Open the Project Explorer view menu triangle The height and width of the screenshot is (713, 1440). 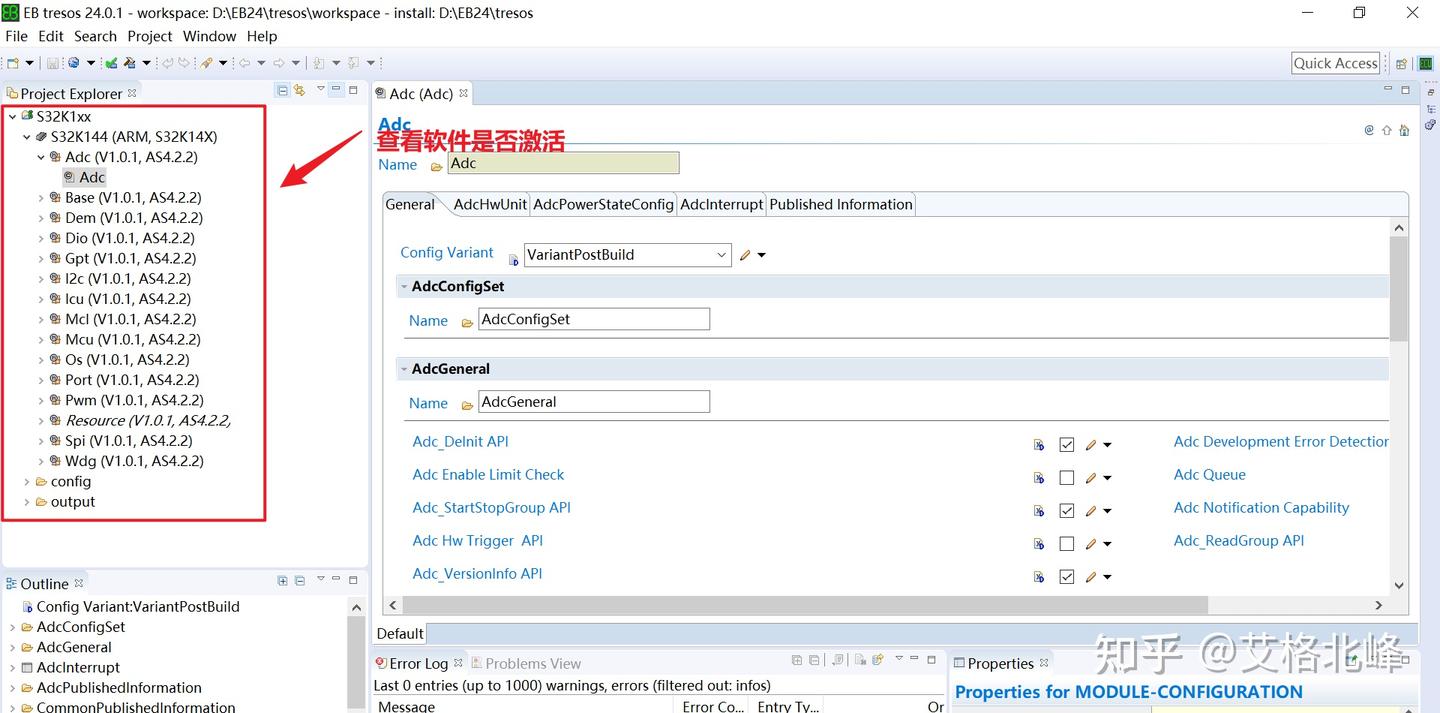(321, 89)
